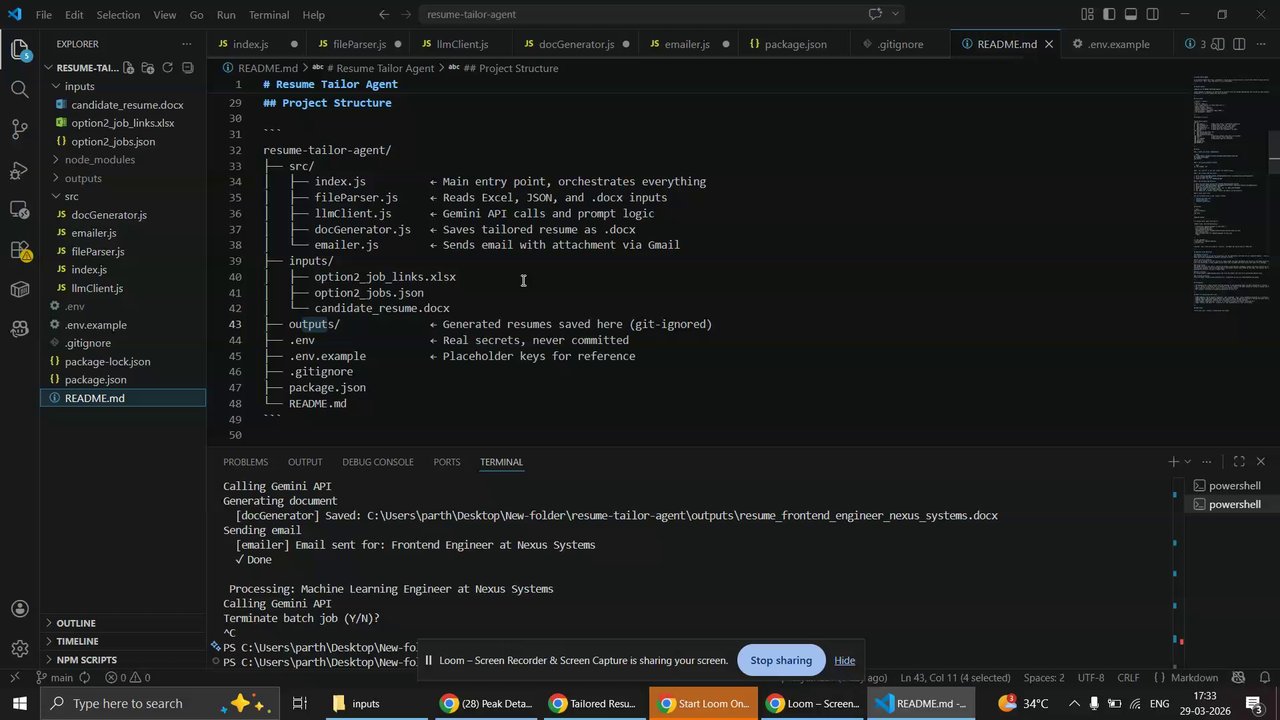The width and height of the screenshot is (1280, 720).
Task: Open the inputs File Explorer taskbar item
Action: [375, 703]
